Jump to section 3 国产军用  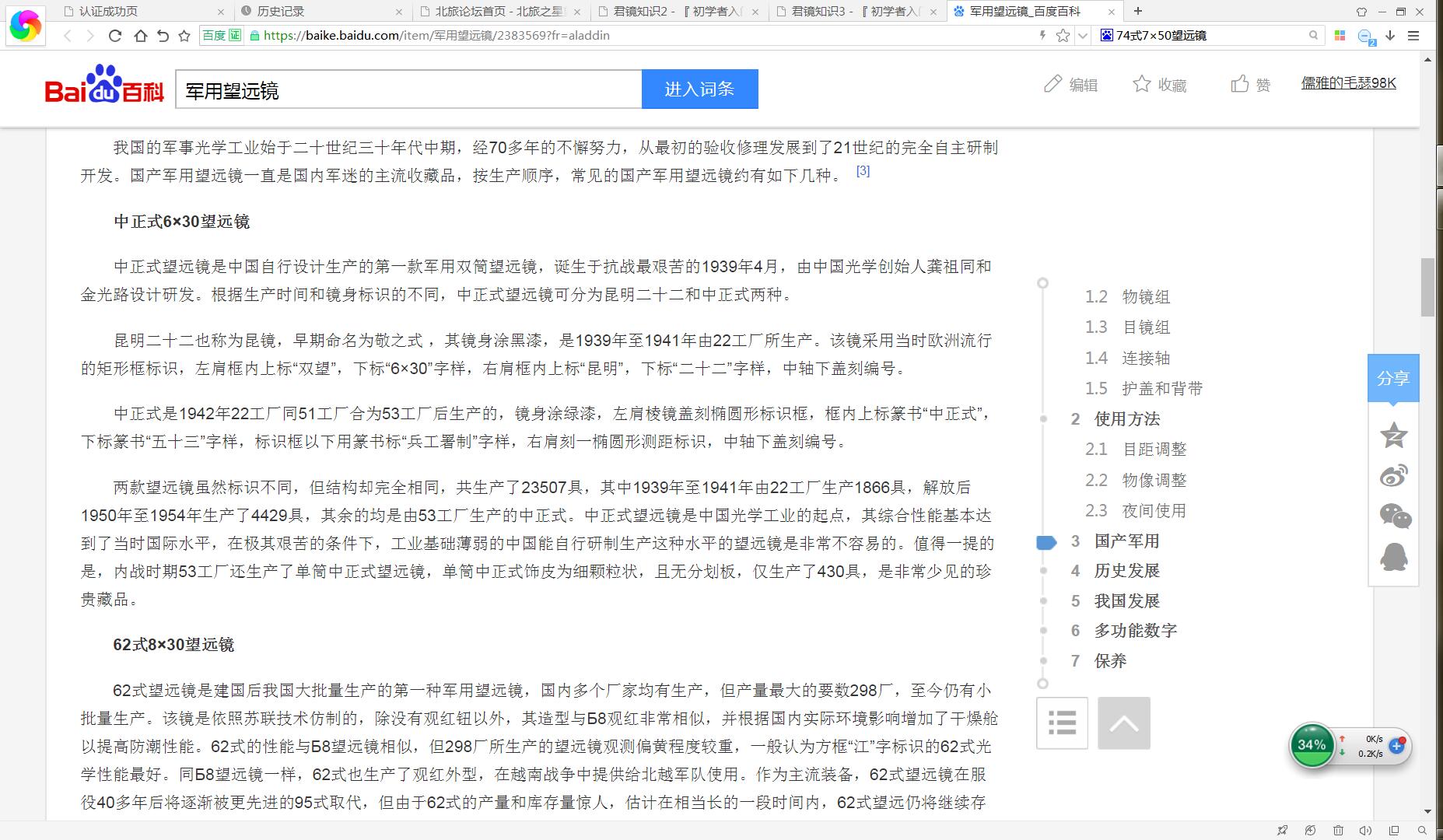(x=1115, y=541)
